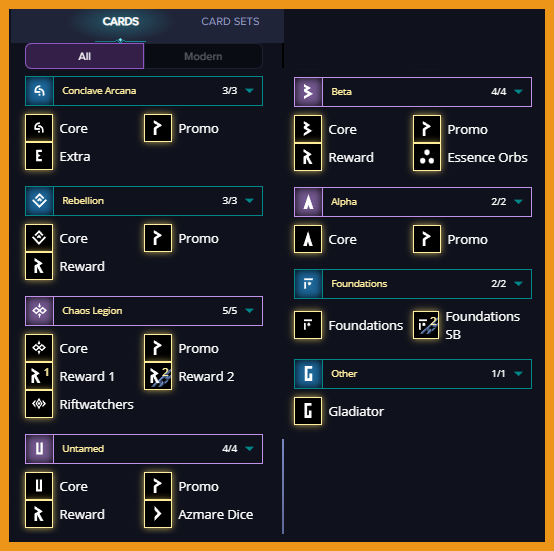
Task: Select the Chaos Legion Reward 2 icon
Action: [x=158, y=376]
